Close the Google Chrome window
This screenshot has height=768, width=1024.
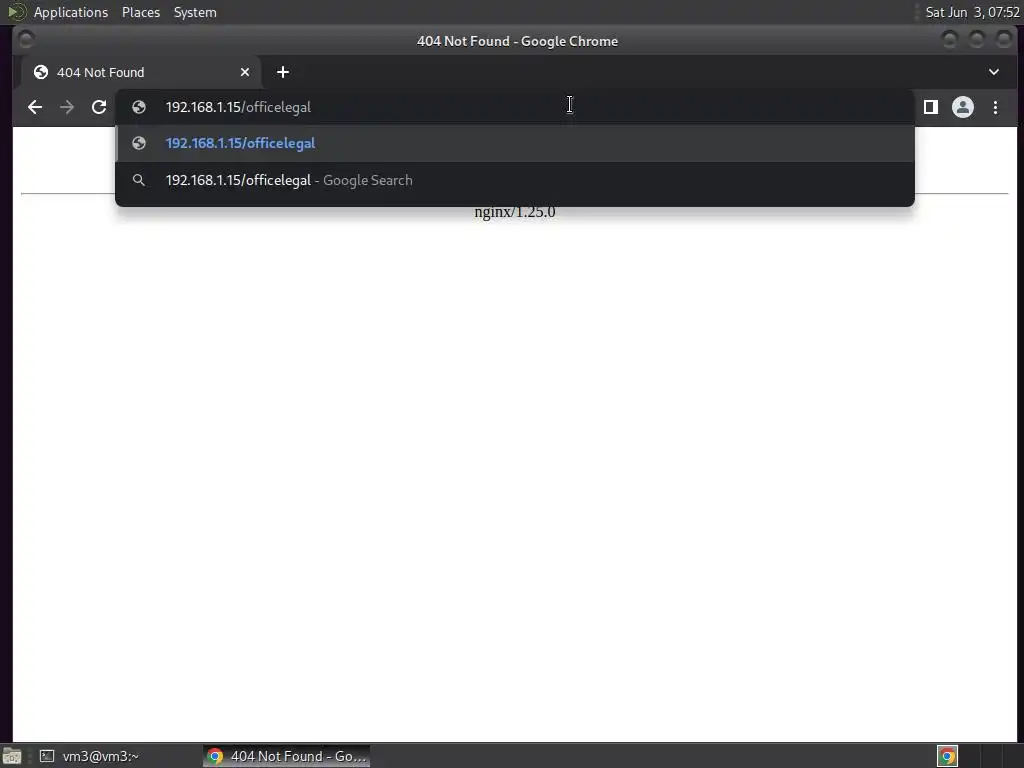1004,40
